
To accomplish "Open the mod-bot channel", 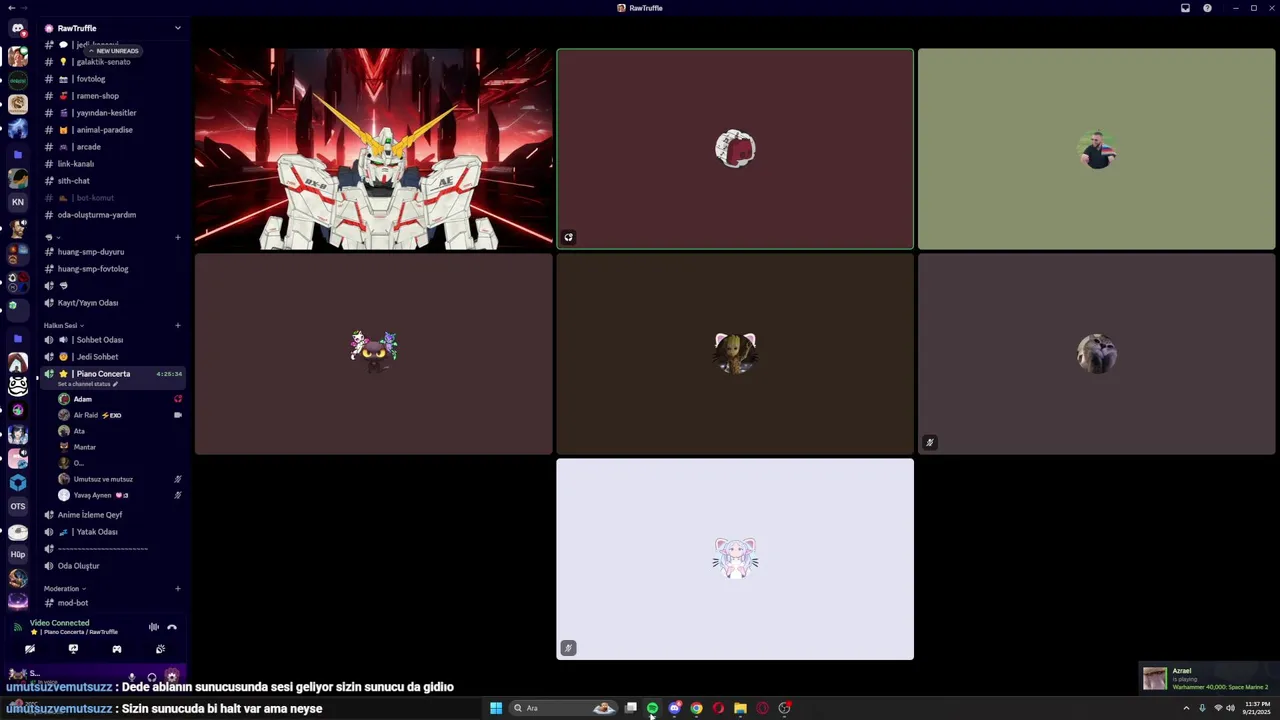I will tap(112, 603).
